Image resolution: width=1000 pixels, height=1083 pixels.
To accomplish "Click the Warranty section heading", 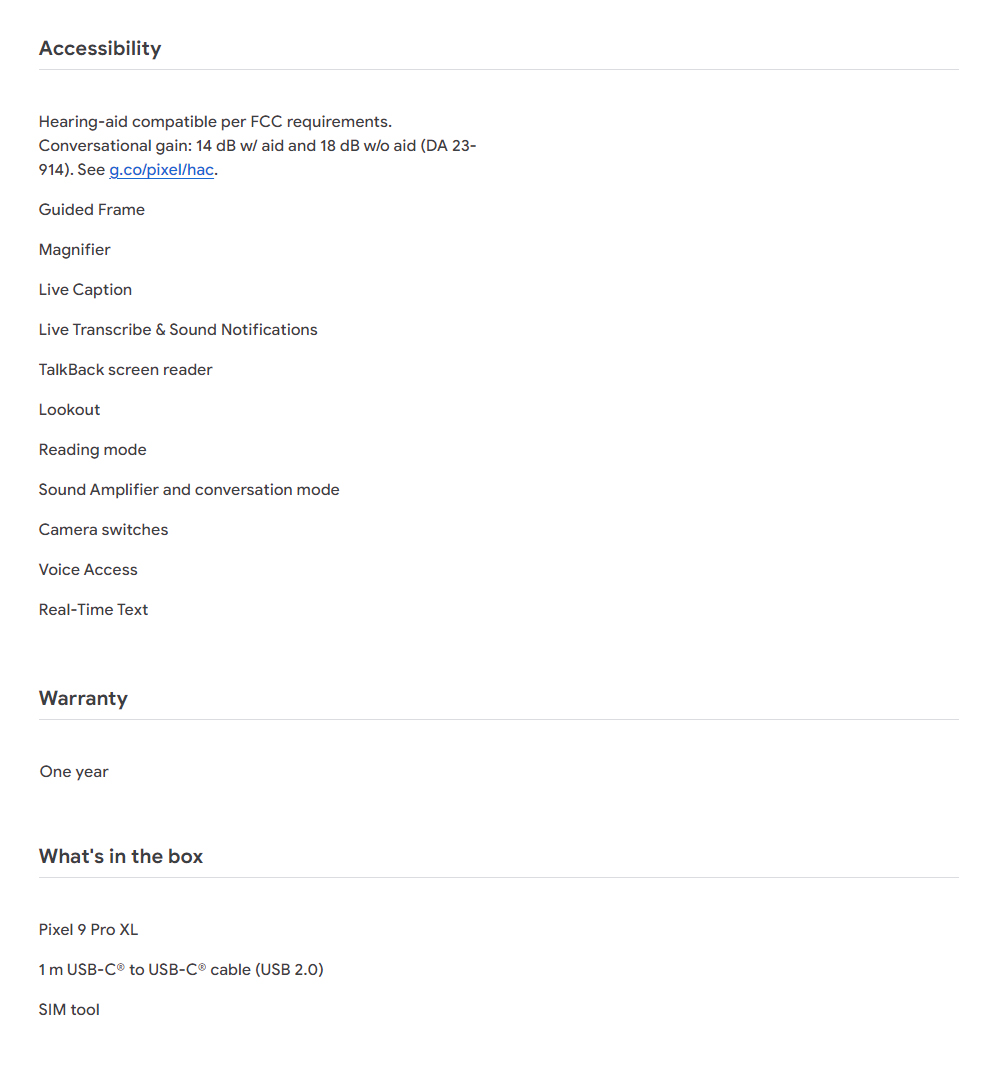I will 83,698.
